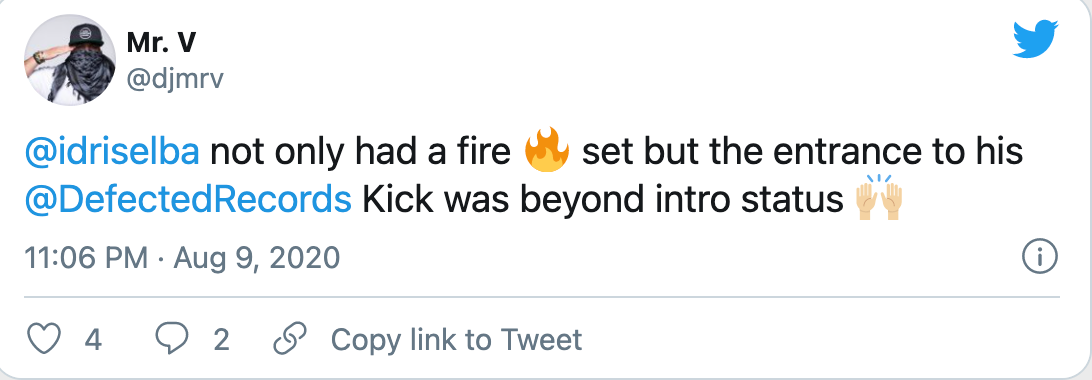The width and height of the screenshot is (1092, 380).
Task: Click the text 'not only had a fire'
Action: (x=361, y=152)
